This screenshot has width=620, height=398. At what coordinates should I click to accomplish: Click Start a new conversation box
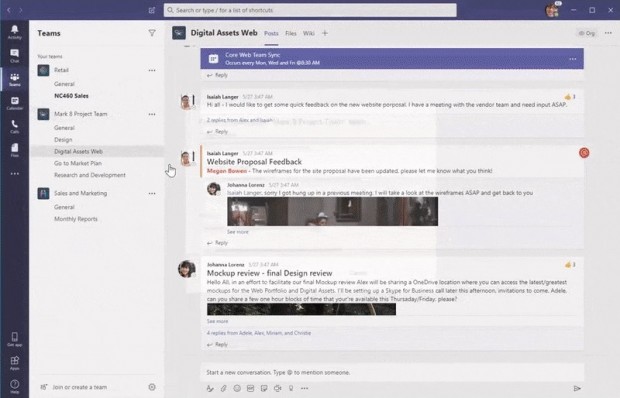392,372
